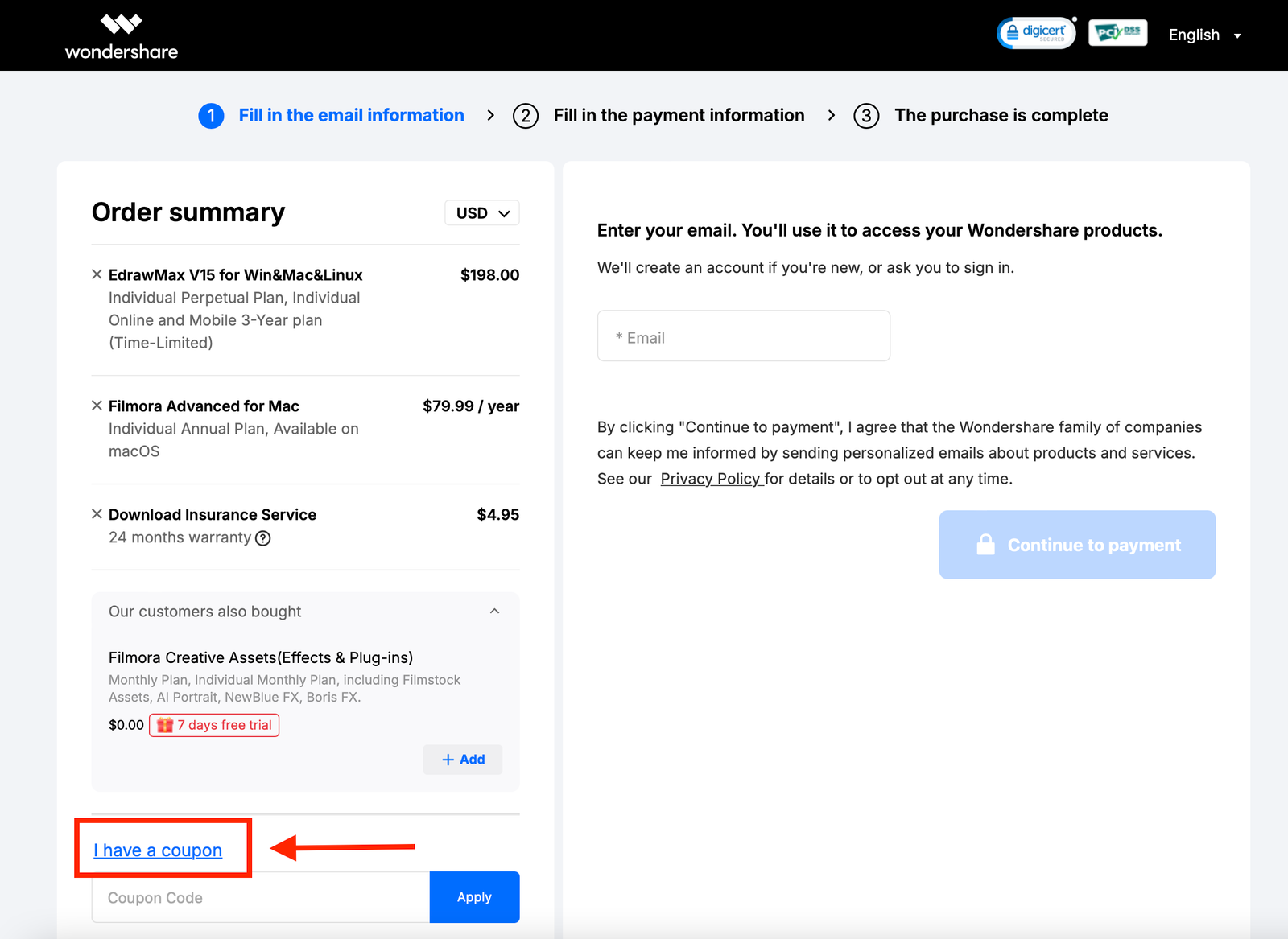This screenshot has height=939, width=1288.
Task: Open the Privacy Policy link
Action: pos(712,479)
